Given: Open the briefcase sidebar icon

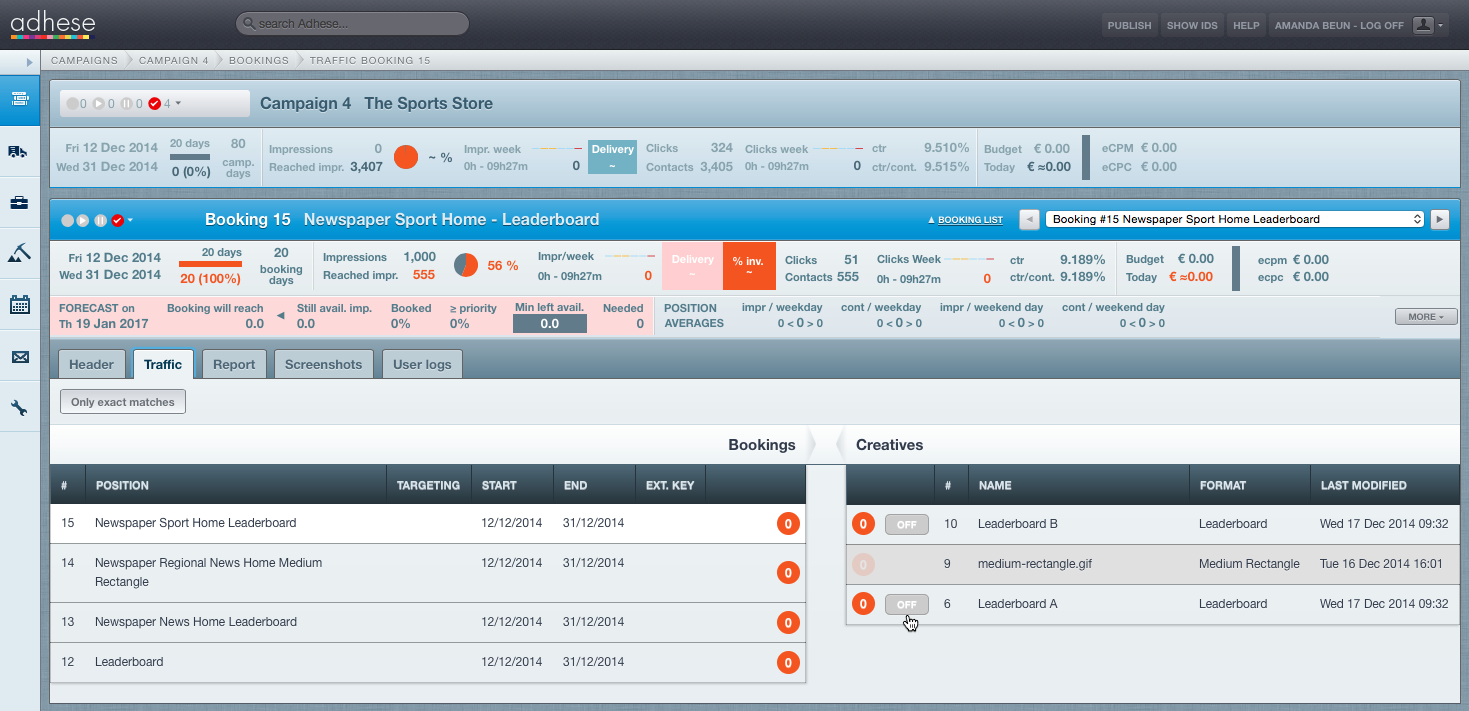Looking at the screenshot, I should pyautogui.click(x=19, y=203).
